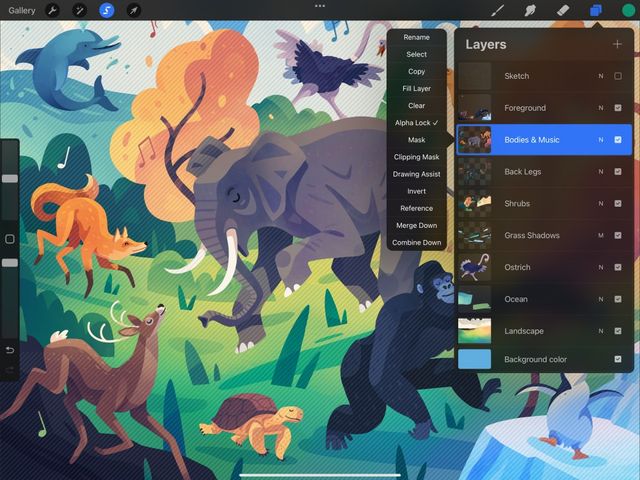Open blend mode N of Back Legs
Image resolution: width=640 pixels, height=480 pixels.
point(601,171)
